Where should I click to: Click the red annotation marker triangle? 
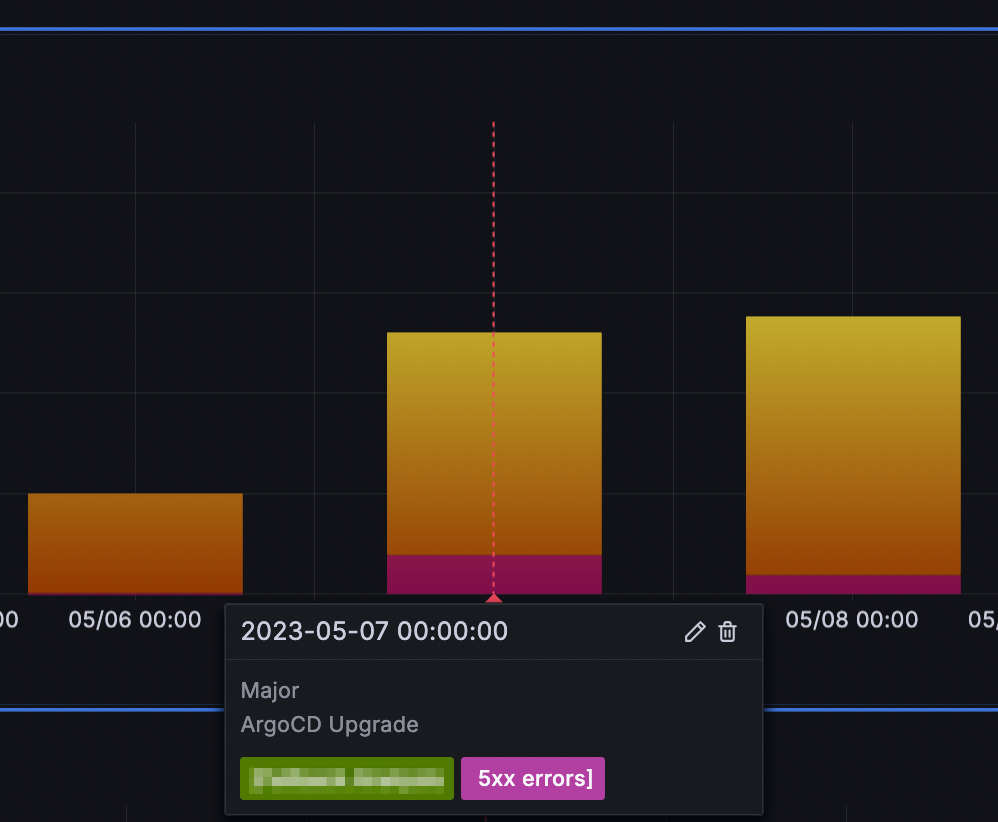[x=494, y=598]
